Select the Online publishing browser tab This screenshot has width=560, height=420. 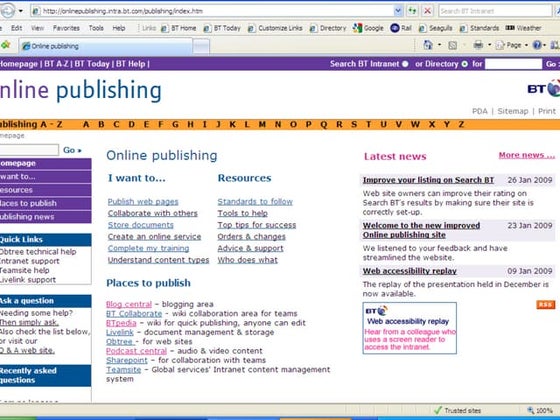click(105, 46)
